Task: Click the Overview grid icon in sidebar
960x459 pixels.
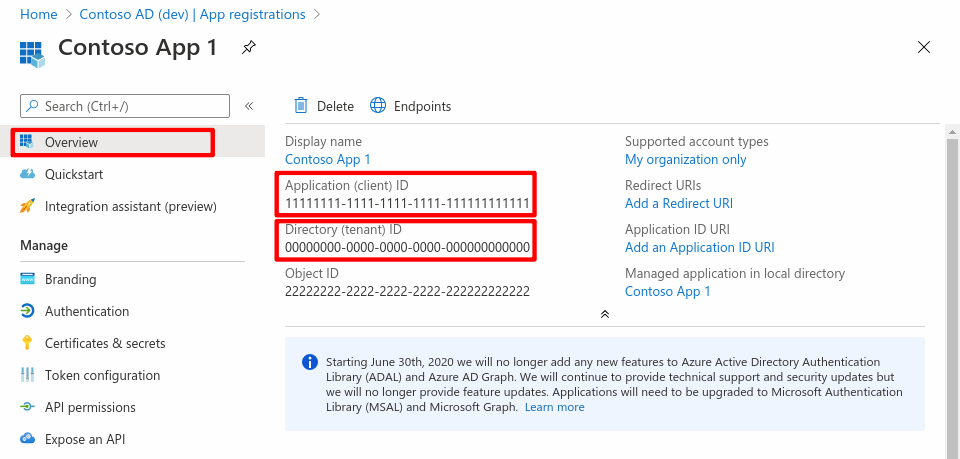Action: click(x=26, y=142)
